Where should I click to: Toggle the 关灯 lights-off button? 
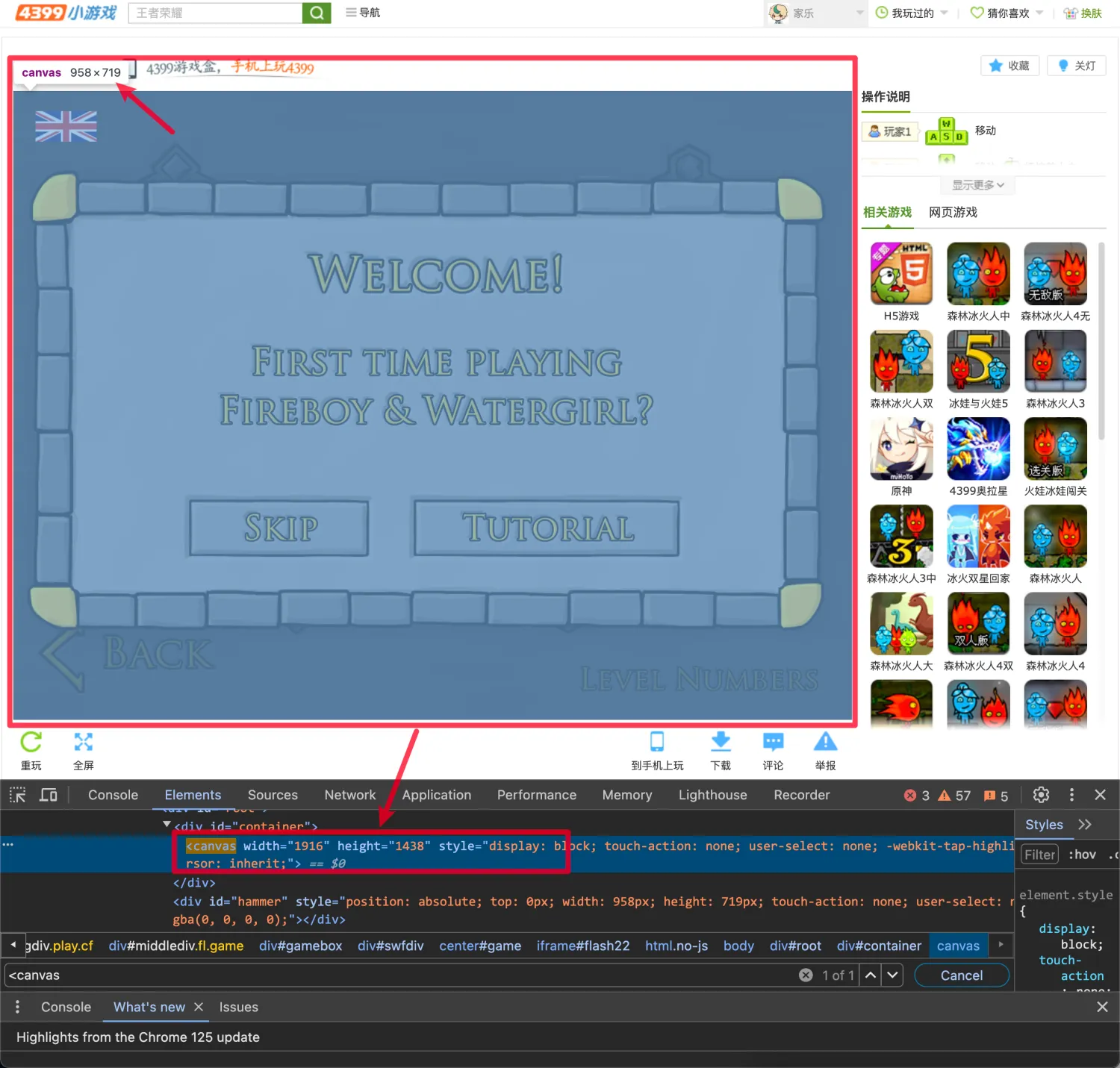point(1076,66)
